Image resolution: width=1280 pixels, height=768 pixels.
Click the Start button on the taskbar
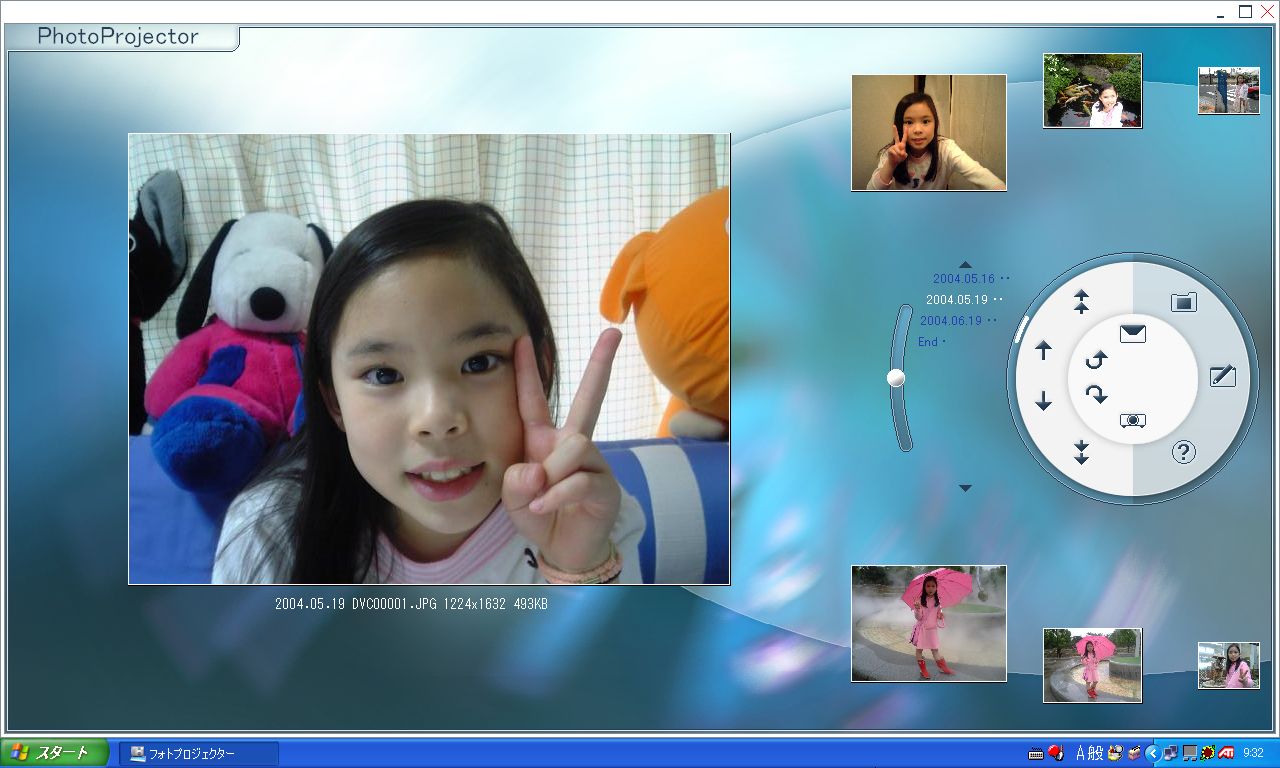pyautogui.click(x=54, y=753)
